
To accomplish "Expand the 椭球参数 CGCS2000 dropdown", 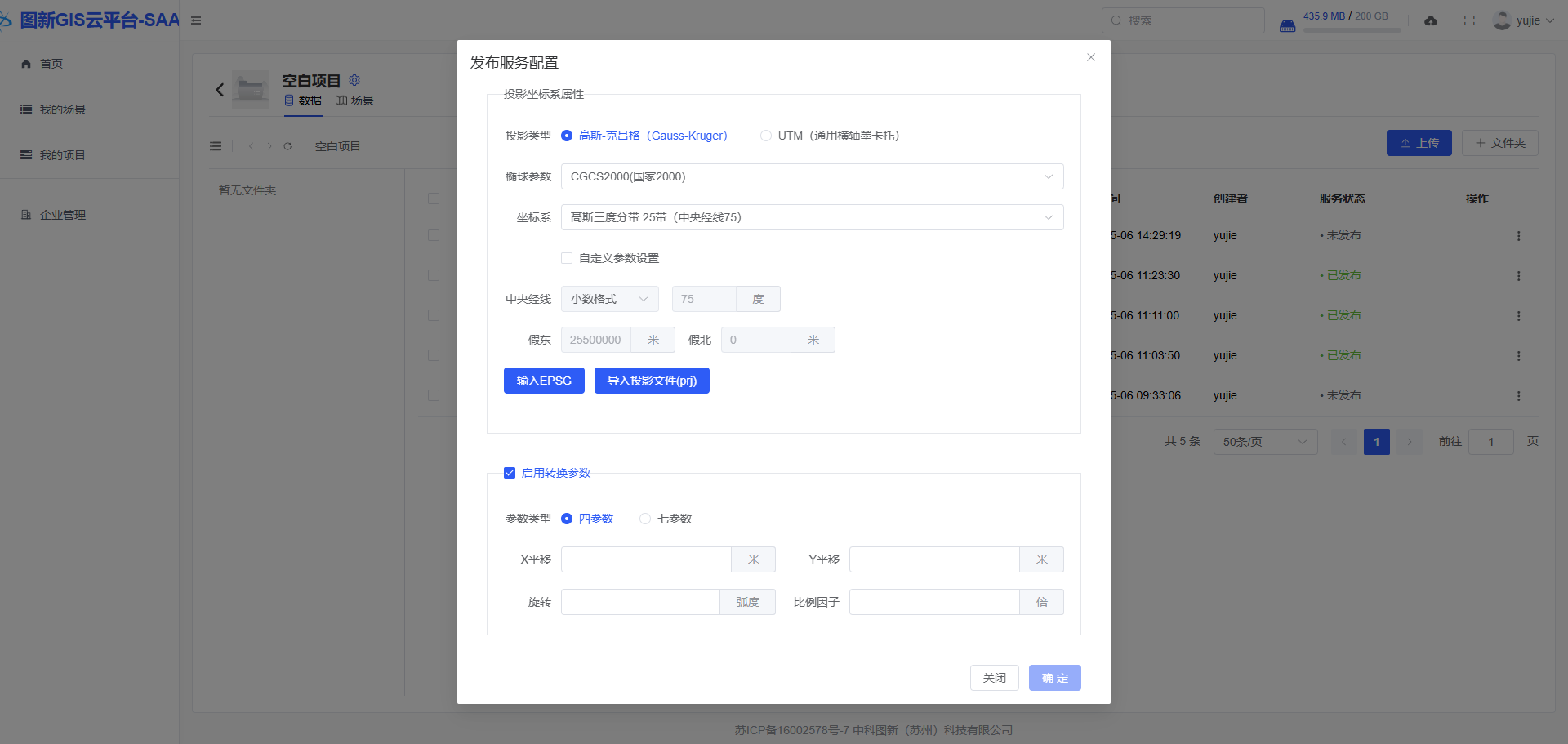I will [812, 176].
